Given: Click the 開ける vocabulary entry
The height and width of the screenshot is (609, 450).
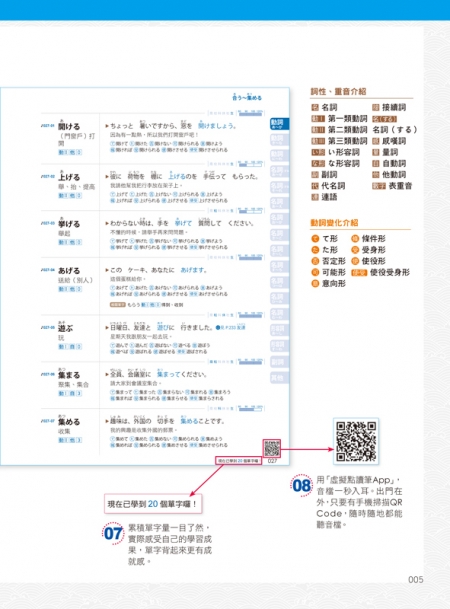Looking at the screenshot, I should (69, 126).
